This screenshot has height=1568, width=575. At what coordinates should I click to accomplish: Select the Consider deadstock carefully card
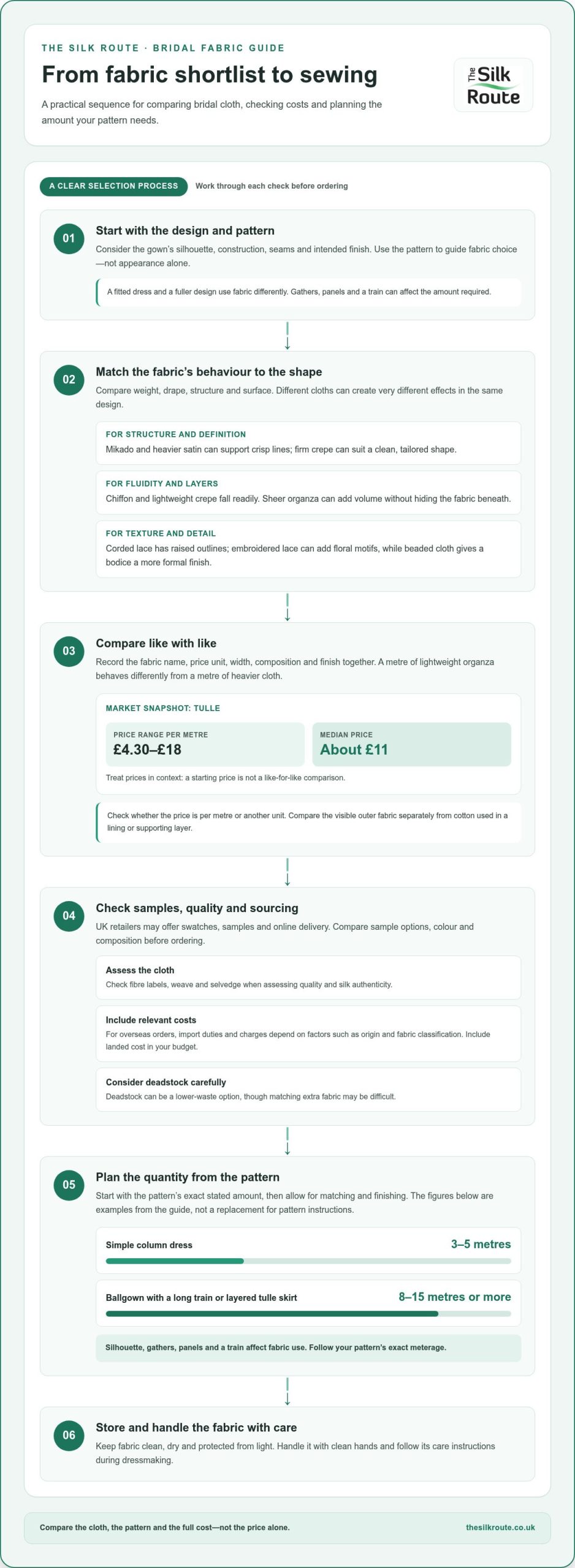pos(308,1090)
